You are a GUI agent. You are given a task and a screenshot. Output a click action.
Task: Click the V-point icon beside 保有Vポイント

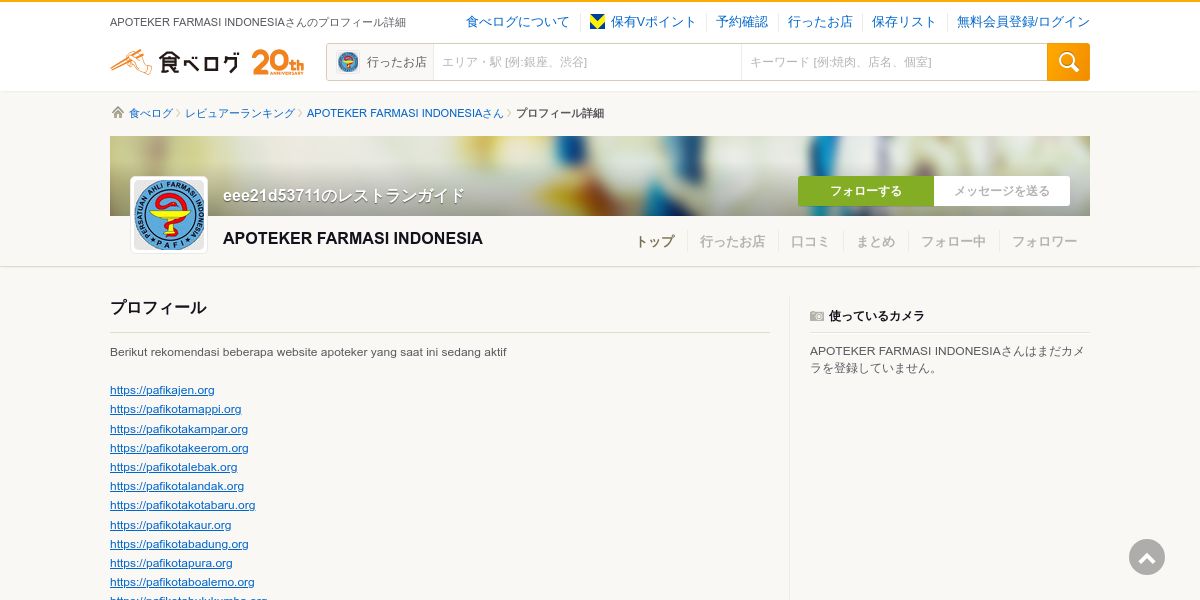tap(597, 22)
